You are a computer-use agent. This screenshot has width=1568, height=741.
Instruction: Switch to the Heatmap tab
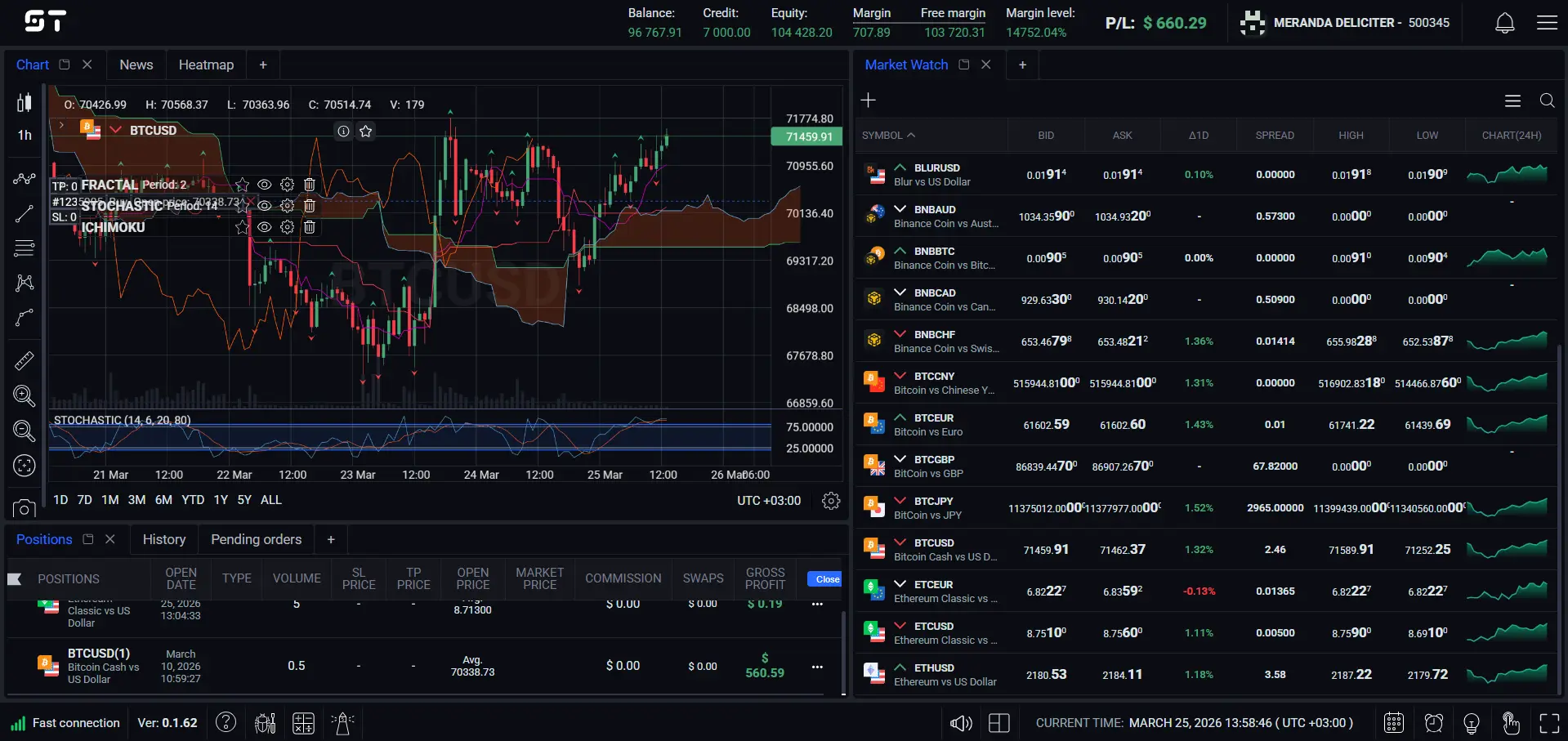pos(206,64)
